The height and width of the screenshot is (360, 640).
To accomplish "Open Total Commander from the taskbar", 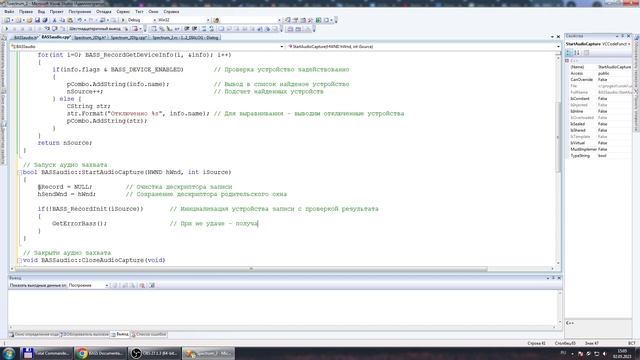I will click(46, 353).
